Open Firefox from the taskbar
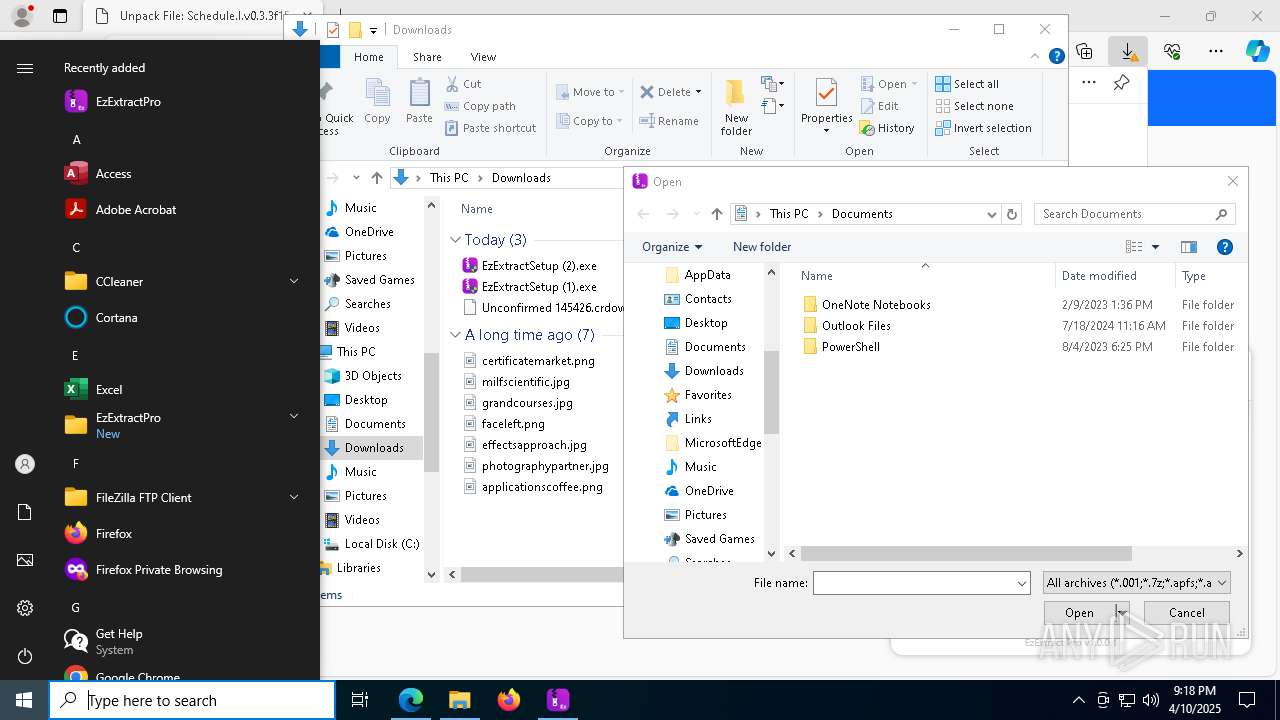 [508, 700]
